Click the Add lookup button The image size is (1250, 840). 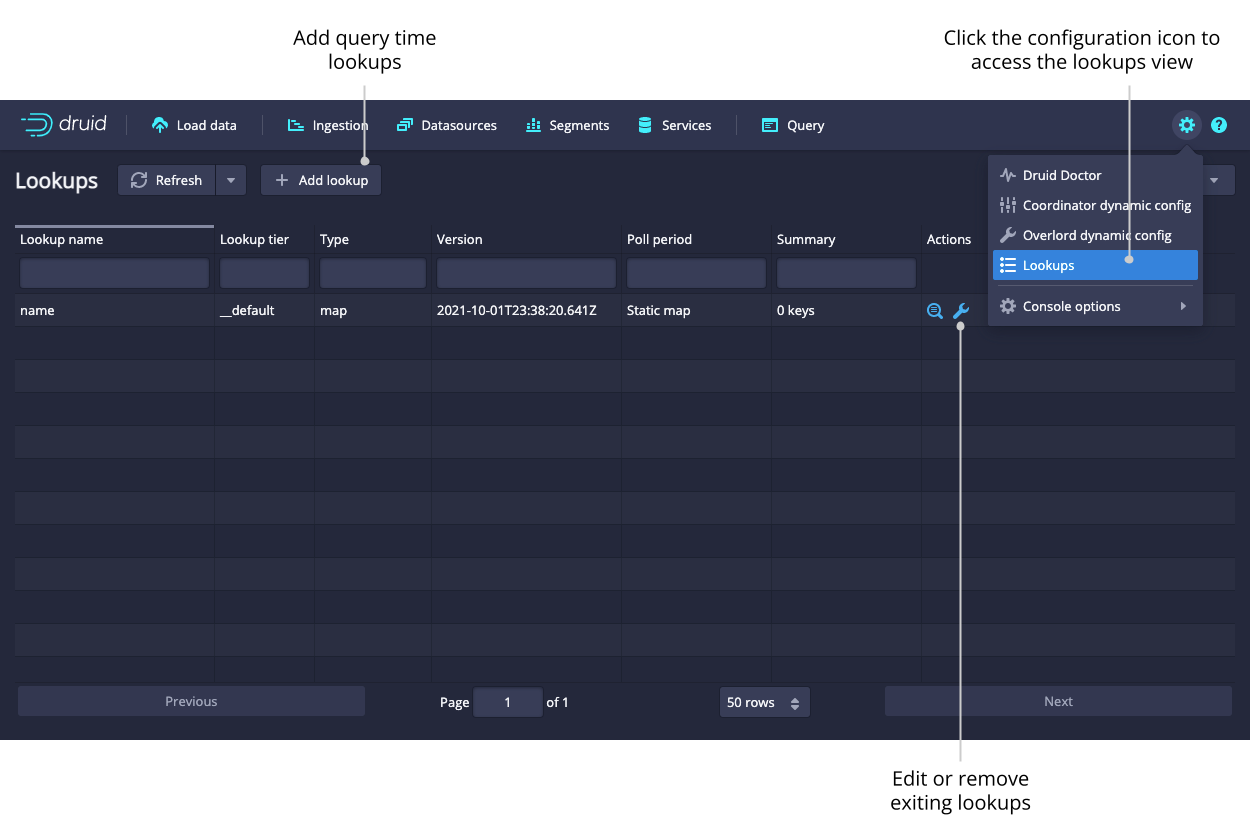pyautogui.click(x=321, y=180)
